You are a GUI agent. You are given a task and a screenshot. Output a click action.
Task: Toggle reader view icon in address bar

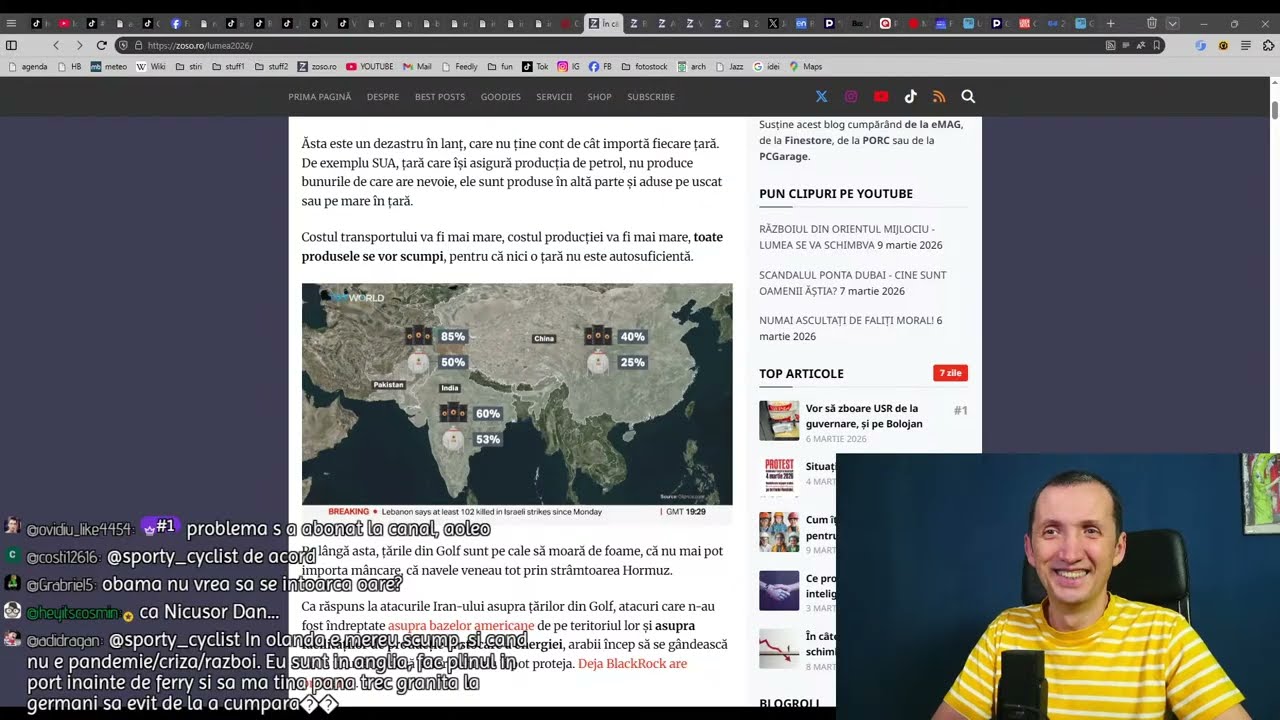pyautogui.click(x=1126, y=45)
